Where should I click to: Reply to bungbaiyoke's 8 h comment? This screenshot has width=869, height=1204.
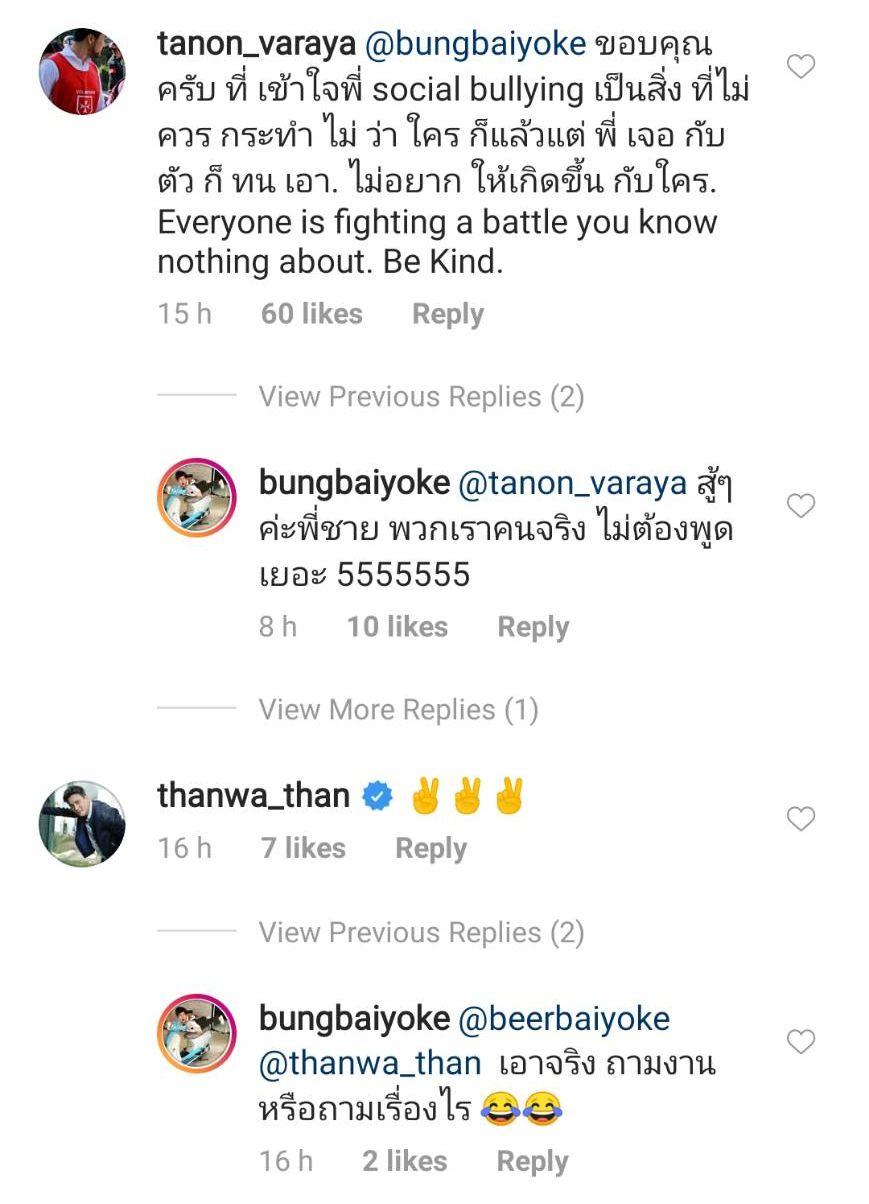533,627
